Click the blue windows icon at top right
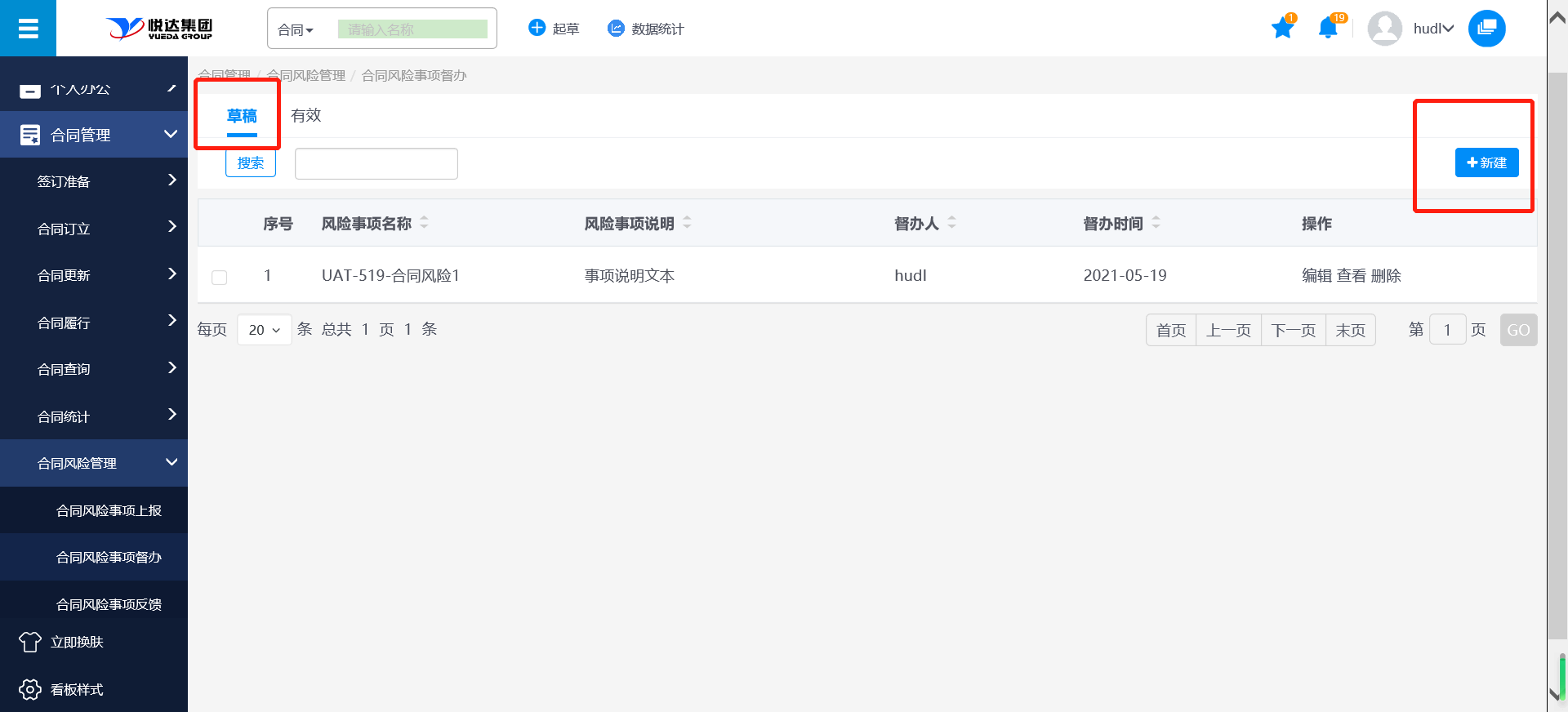 point(1486,29)
